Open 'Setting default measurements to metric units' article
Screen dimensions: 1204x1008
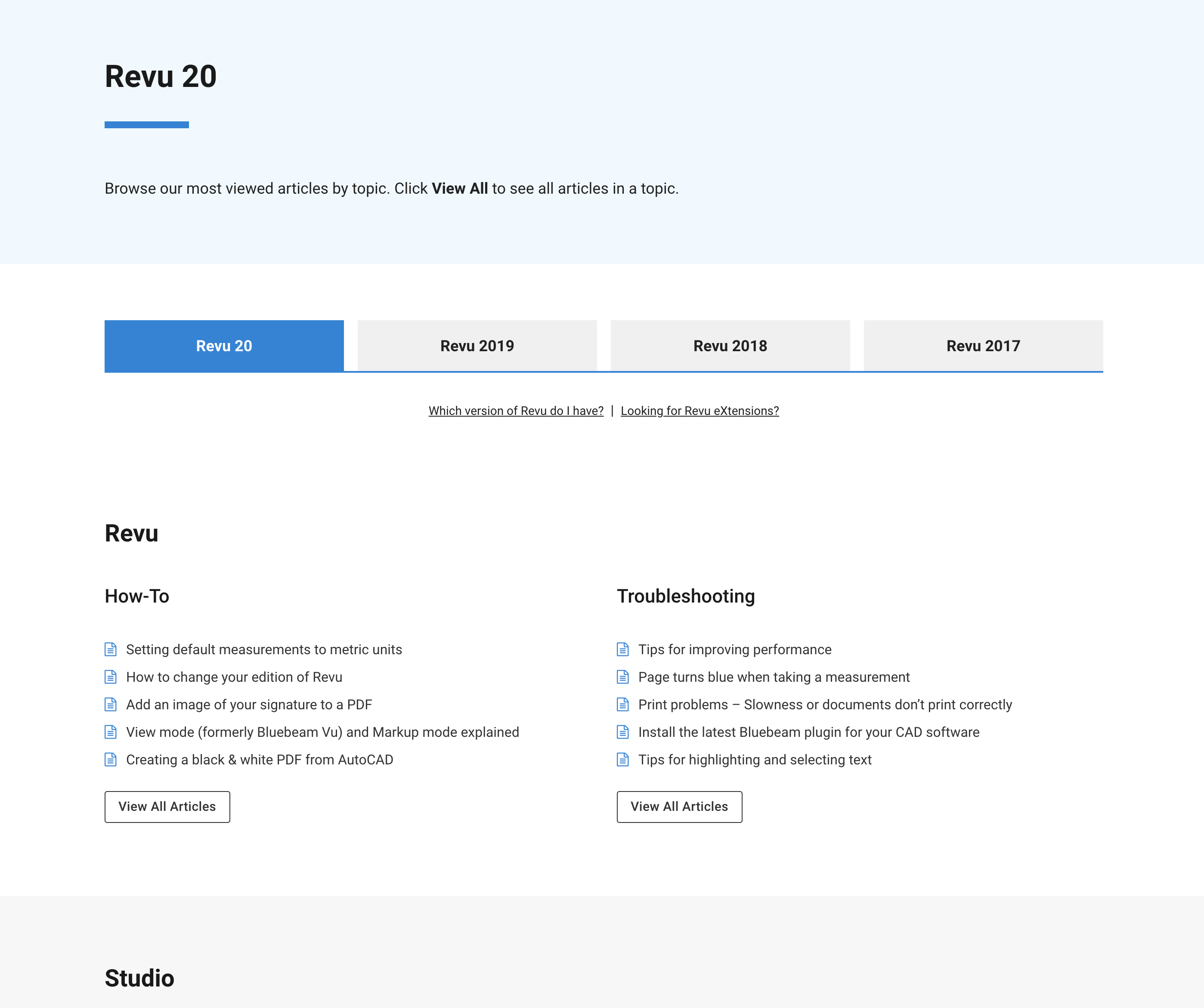pos(264,649)
